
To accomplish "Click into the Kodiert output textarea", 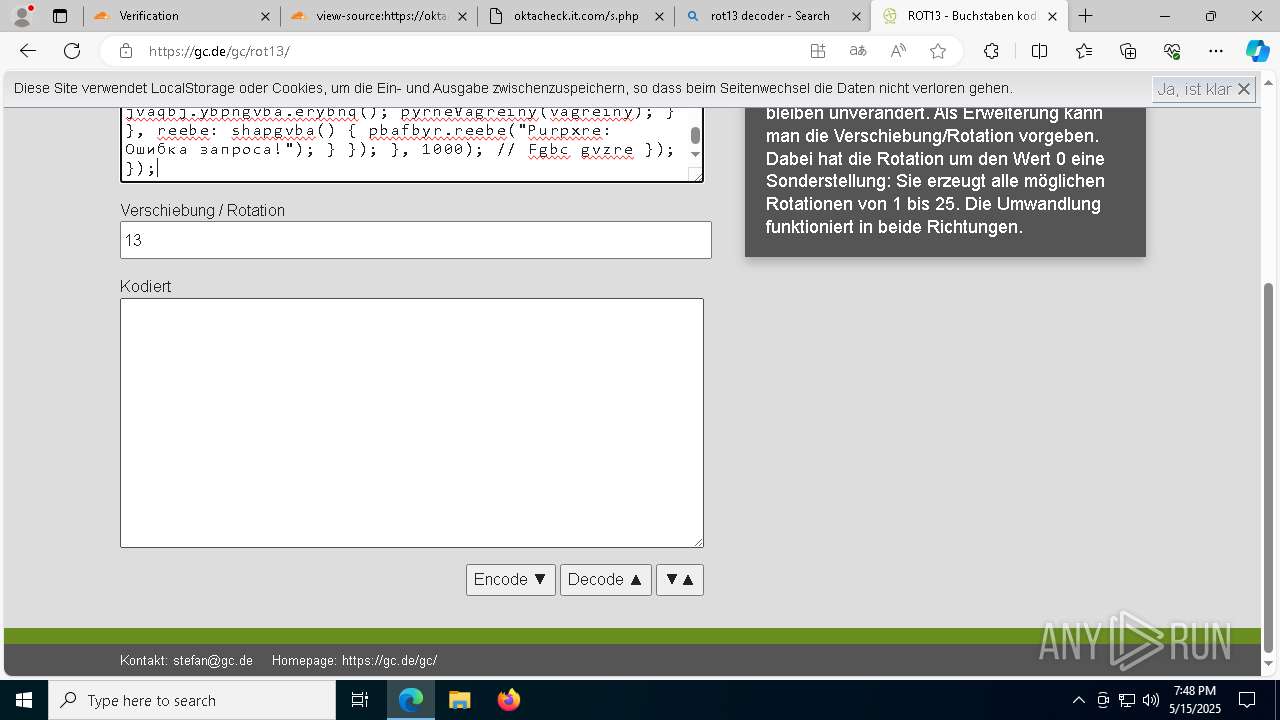I will pyautogui.click(x=412, y=423).
